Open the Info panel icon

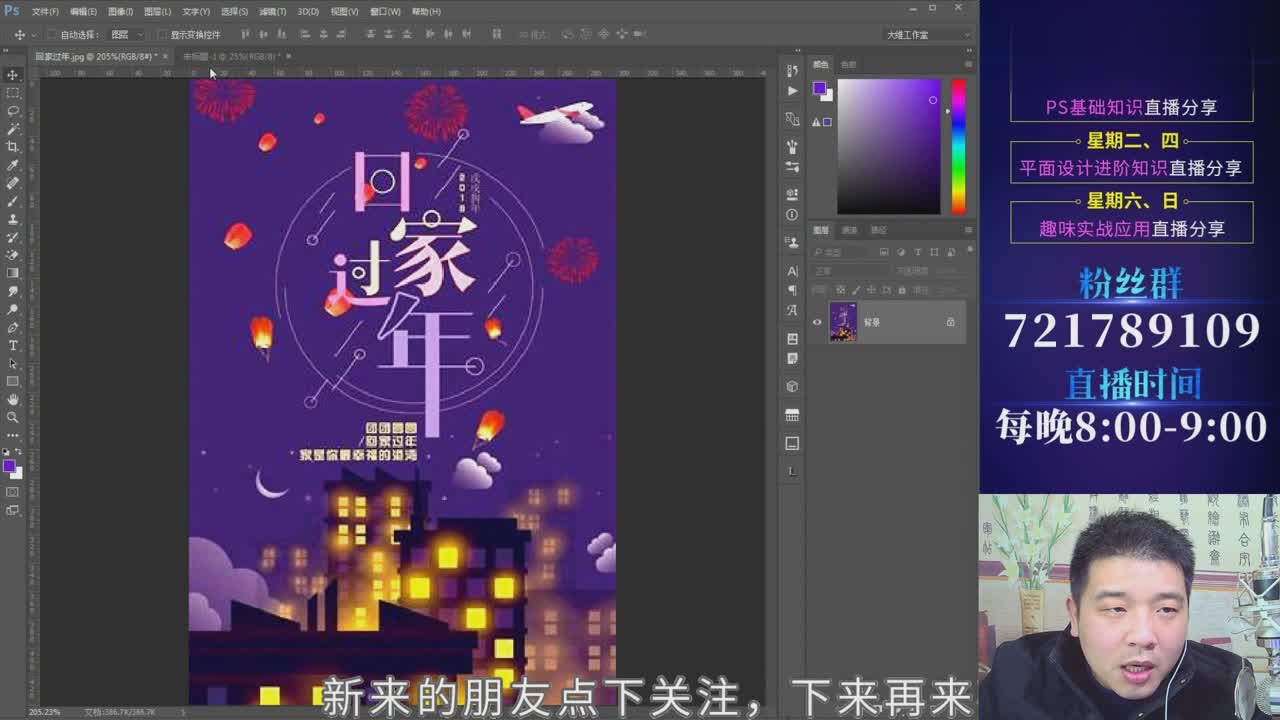pyautogui.click(x=792, y=214)
